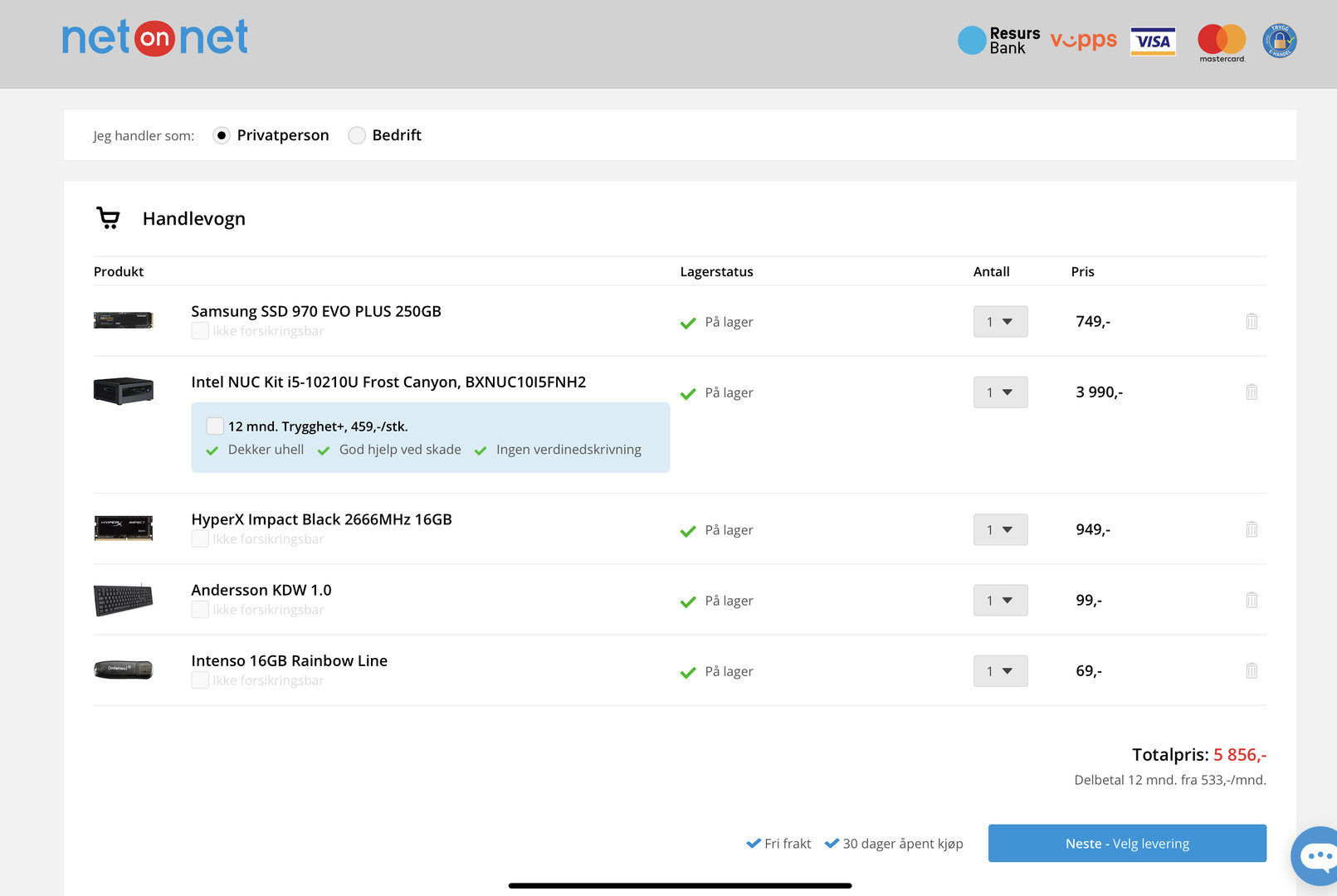Viewport: 1337px width, 896px height.
Task: Delete Intenso 16GB Rainbow Line item
Action: pos(1252,670)
